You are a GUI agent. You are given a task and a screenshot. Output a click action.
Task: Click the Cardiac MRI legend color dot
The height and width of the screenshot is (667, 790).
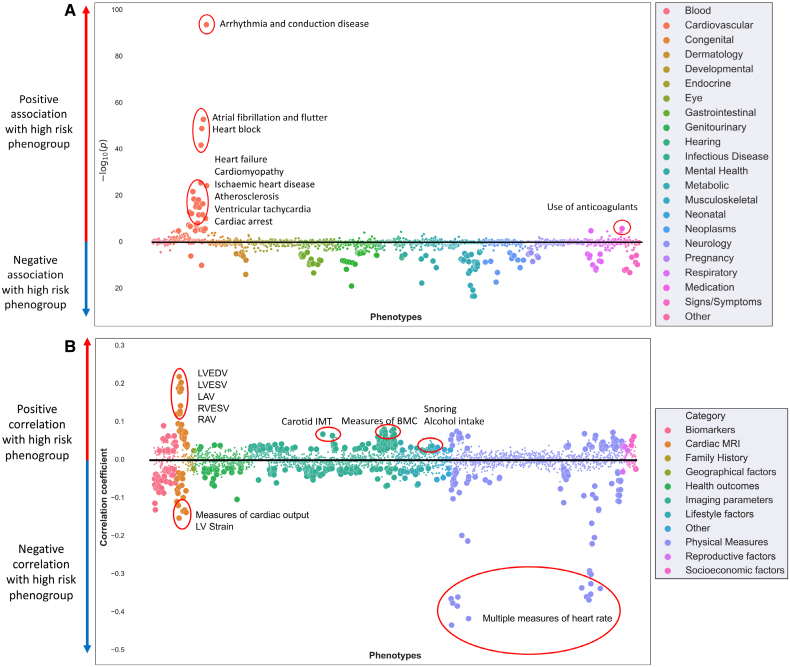coord(668,444)
